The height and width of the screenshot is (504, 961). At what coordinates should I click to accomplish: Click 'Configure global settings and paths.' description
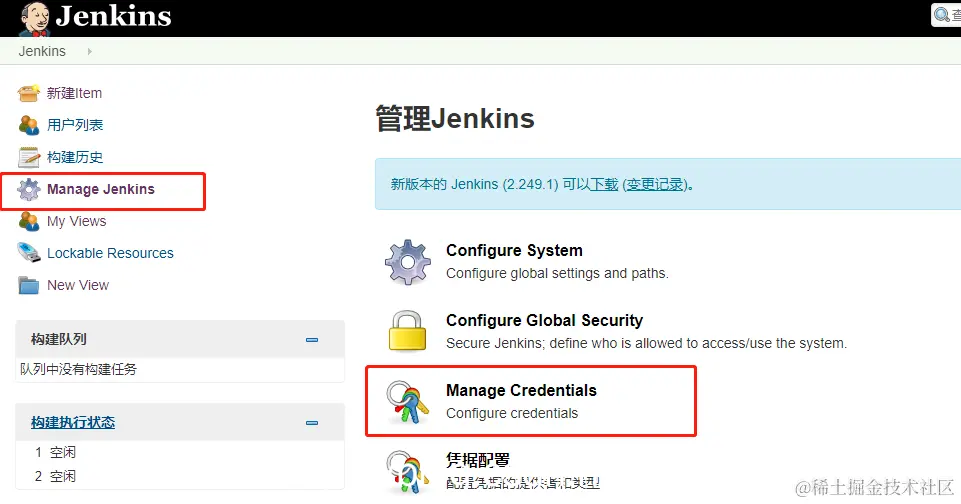(557, 273)
